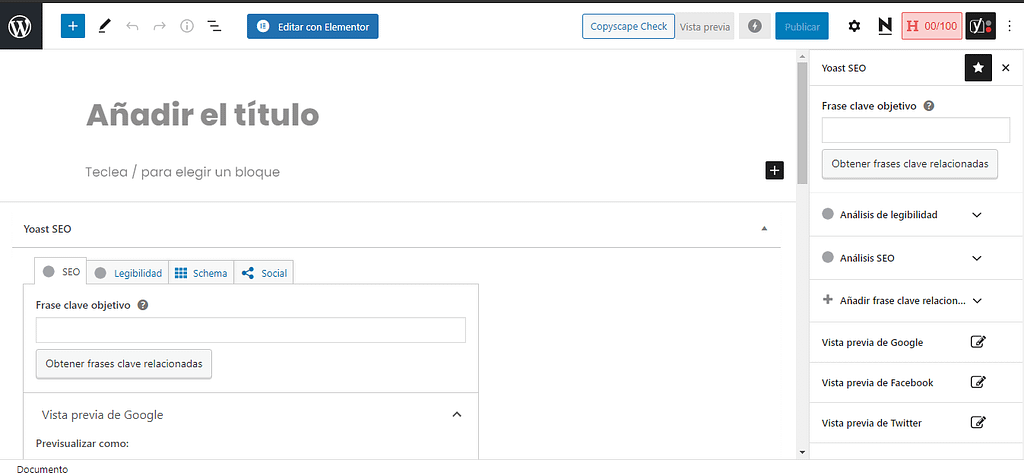
Task: Focus sidebar Frase clave objetivo input
Action: pyautogui.click(x=916, y=130)
